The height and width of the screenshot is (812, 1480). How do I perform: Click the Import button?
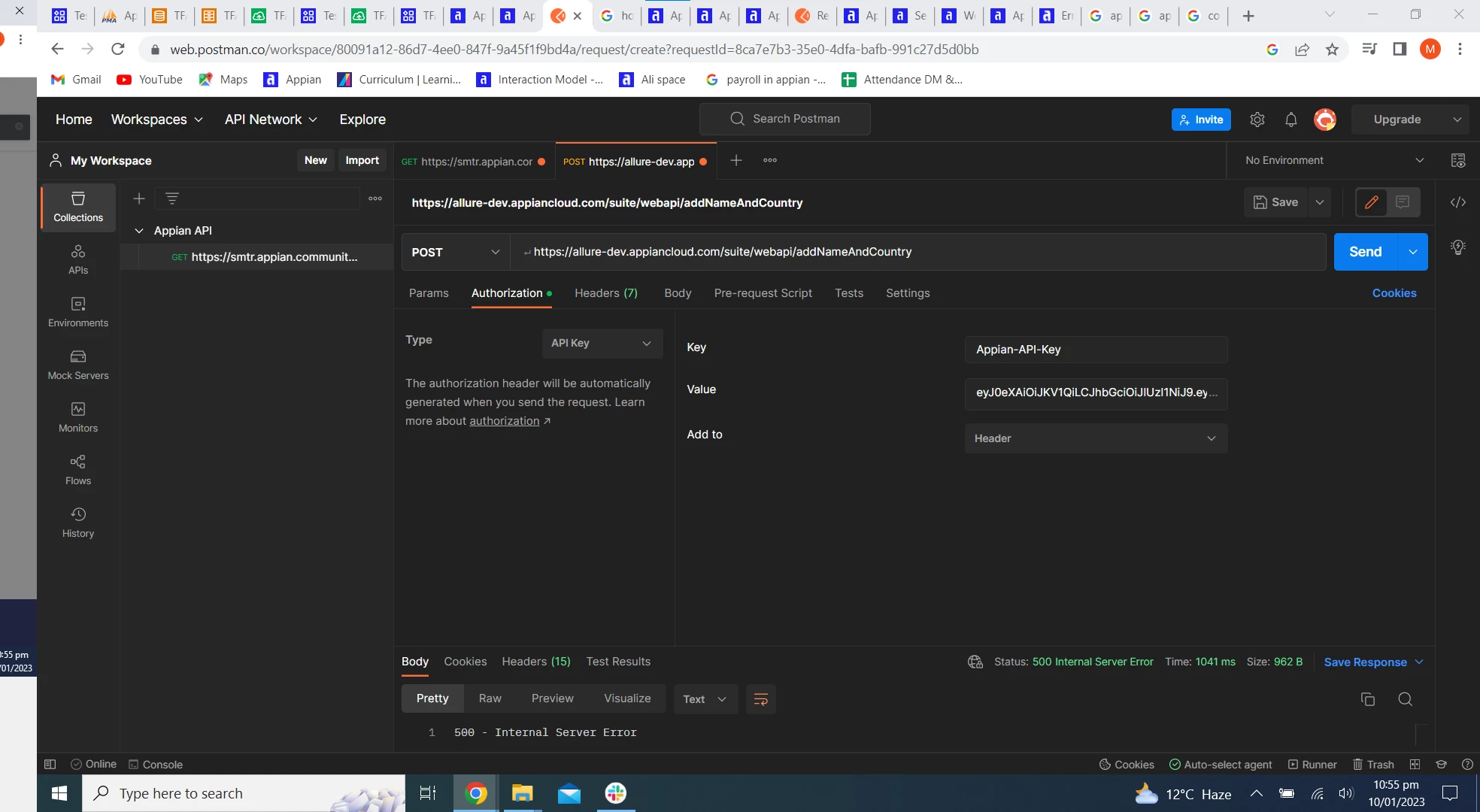click(362, 160)
